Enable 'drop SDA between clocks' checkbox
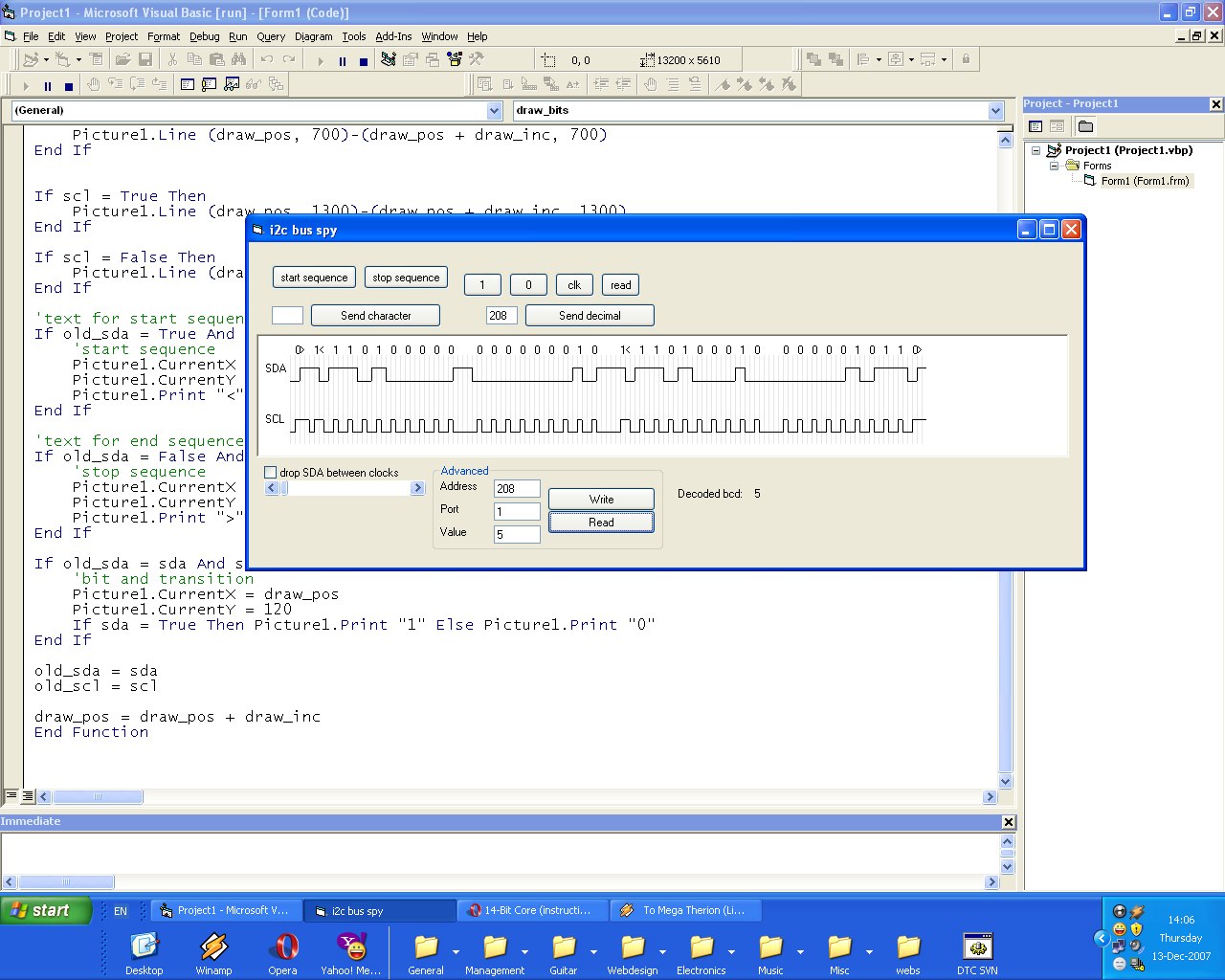This screenshot has height=980, width=1225. point(271,473)
